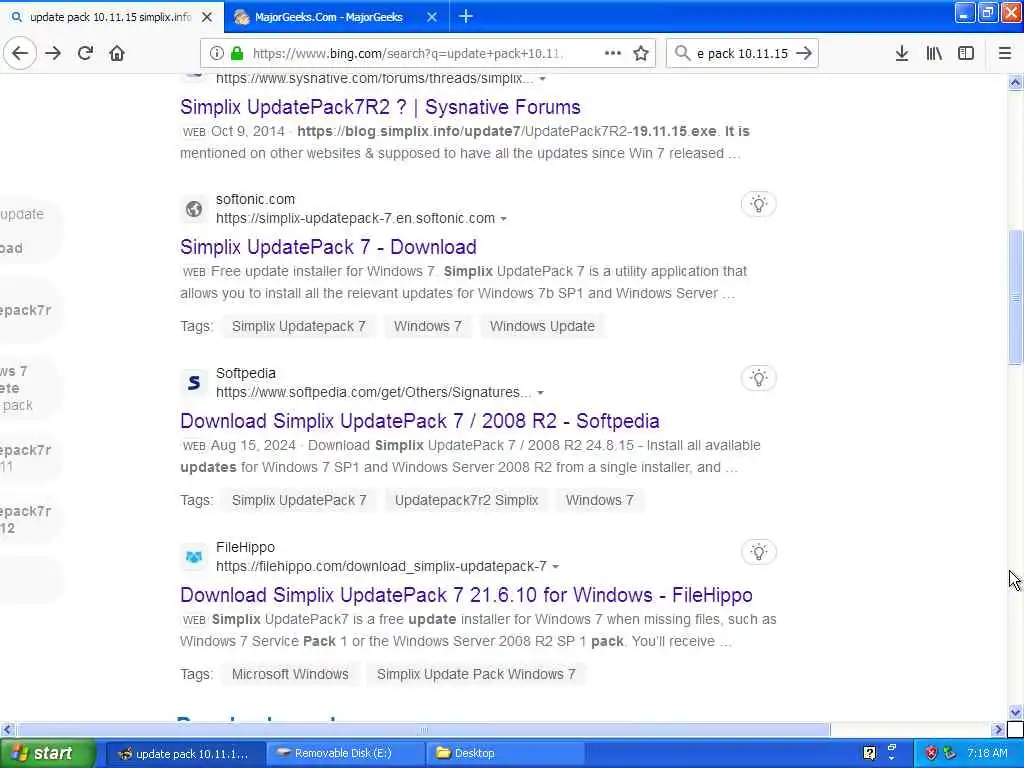Switch to the MajorGeeks.Com tab
The image size is (1024, 768).
(x=328, y=17)
